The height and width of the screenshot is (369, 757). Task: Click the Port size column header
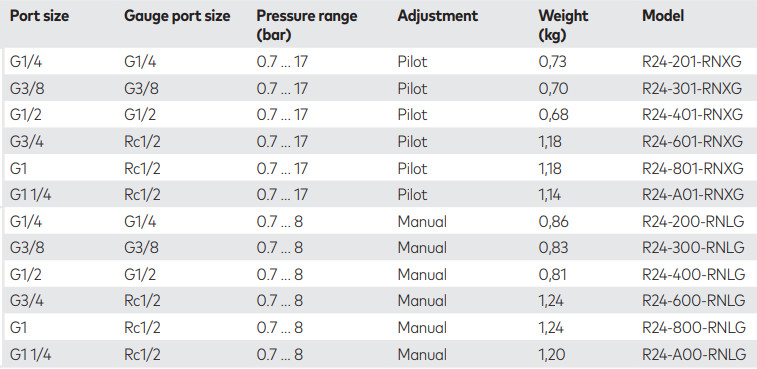point(39,16)
